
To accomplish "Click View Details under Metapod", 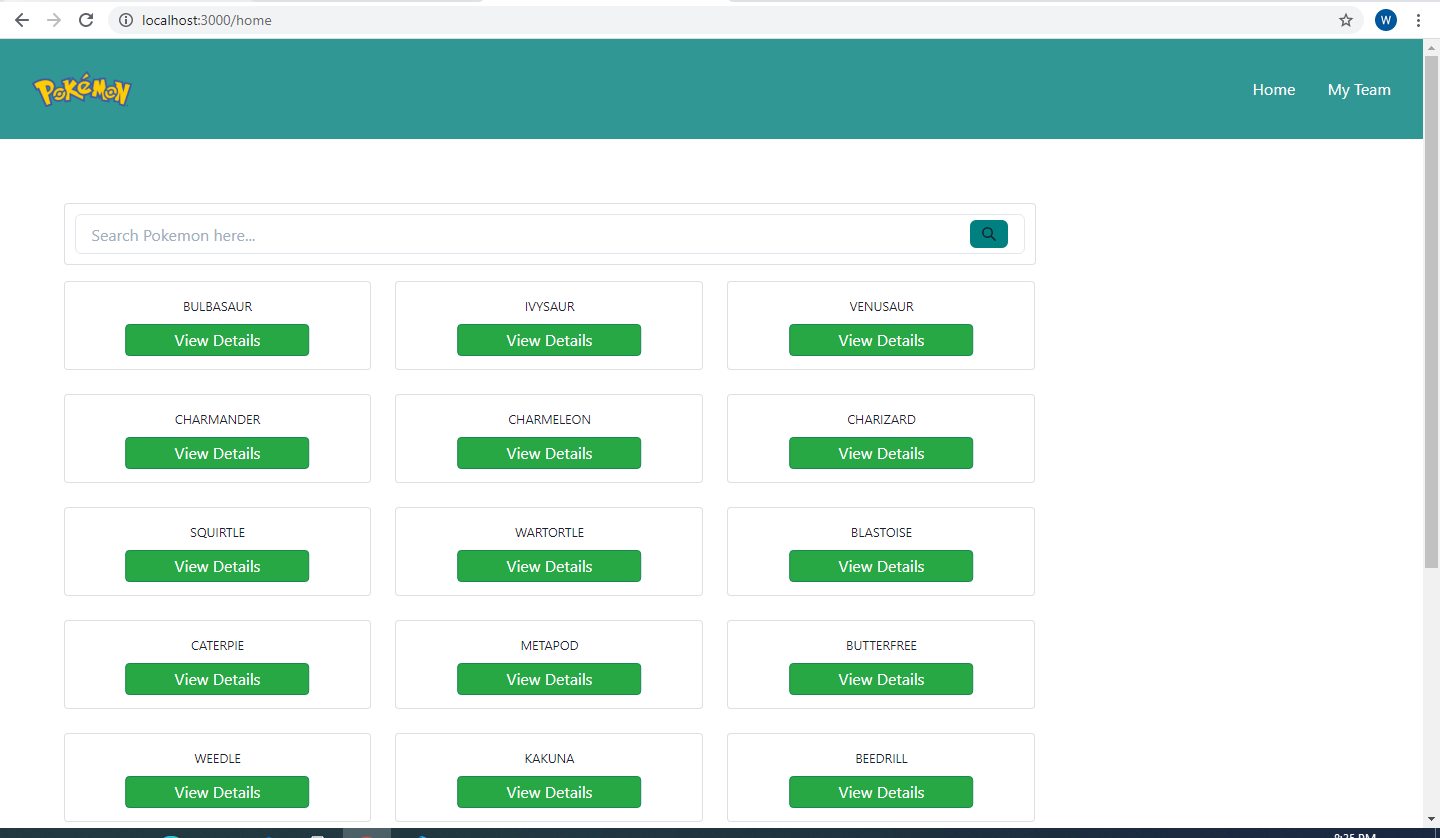I will 549,679.
